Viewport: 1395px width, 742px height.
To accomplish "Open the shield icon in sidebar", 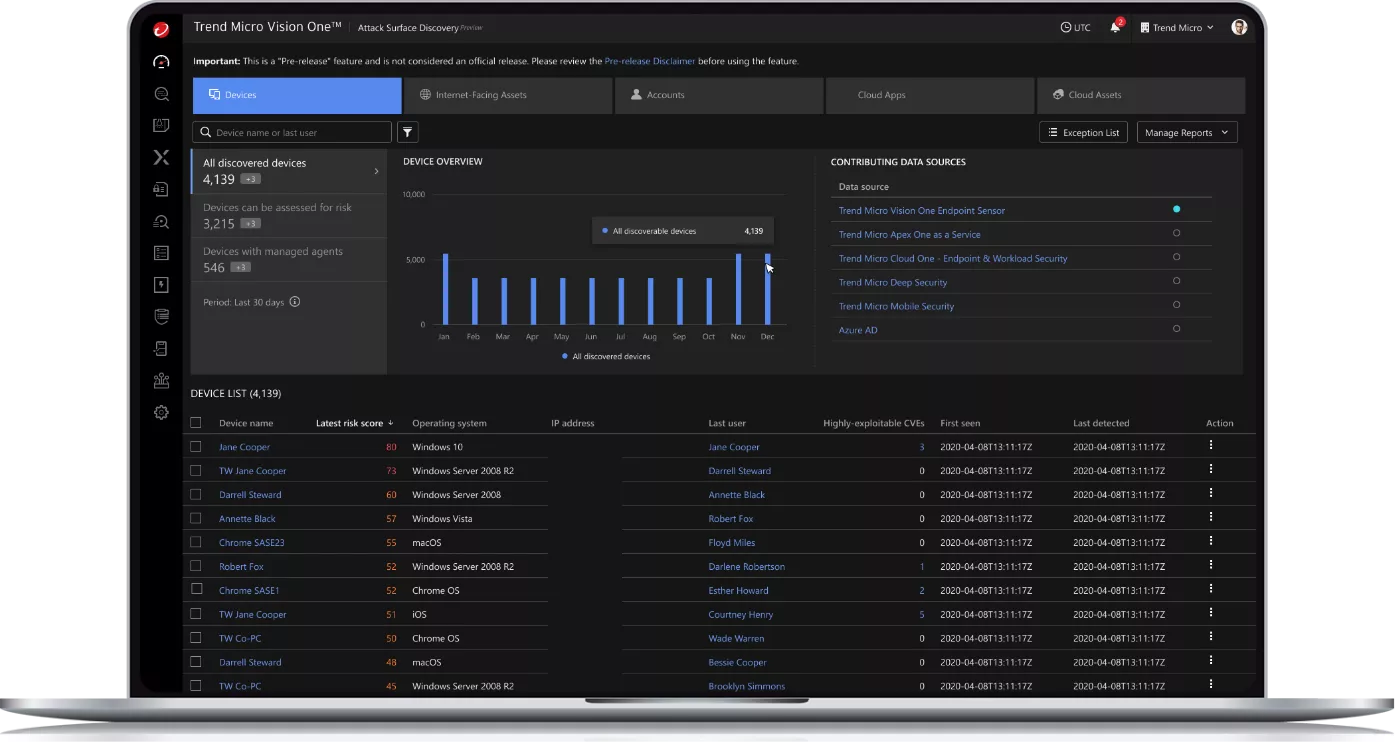I will pyautogui.click(x=161, y=317).
